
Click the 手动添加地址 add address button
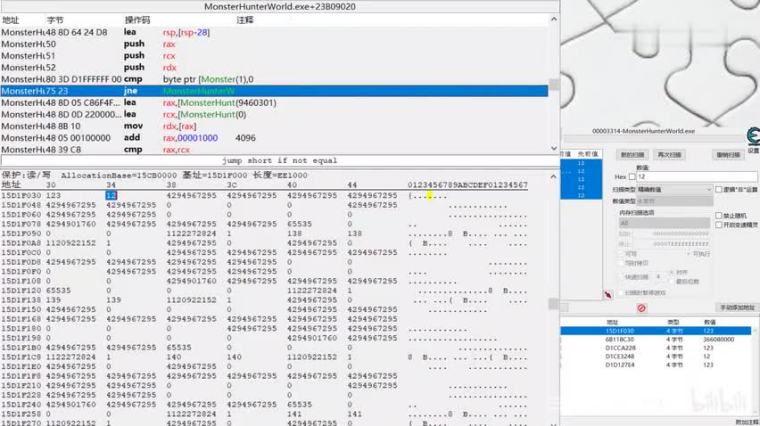point(737,308)
